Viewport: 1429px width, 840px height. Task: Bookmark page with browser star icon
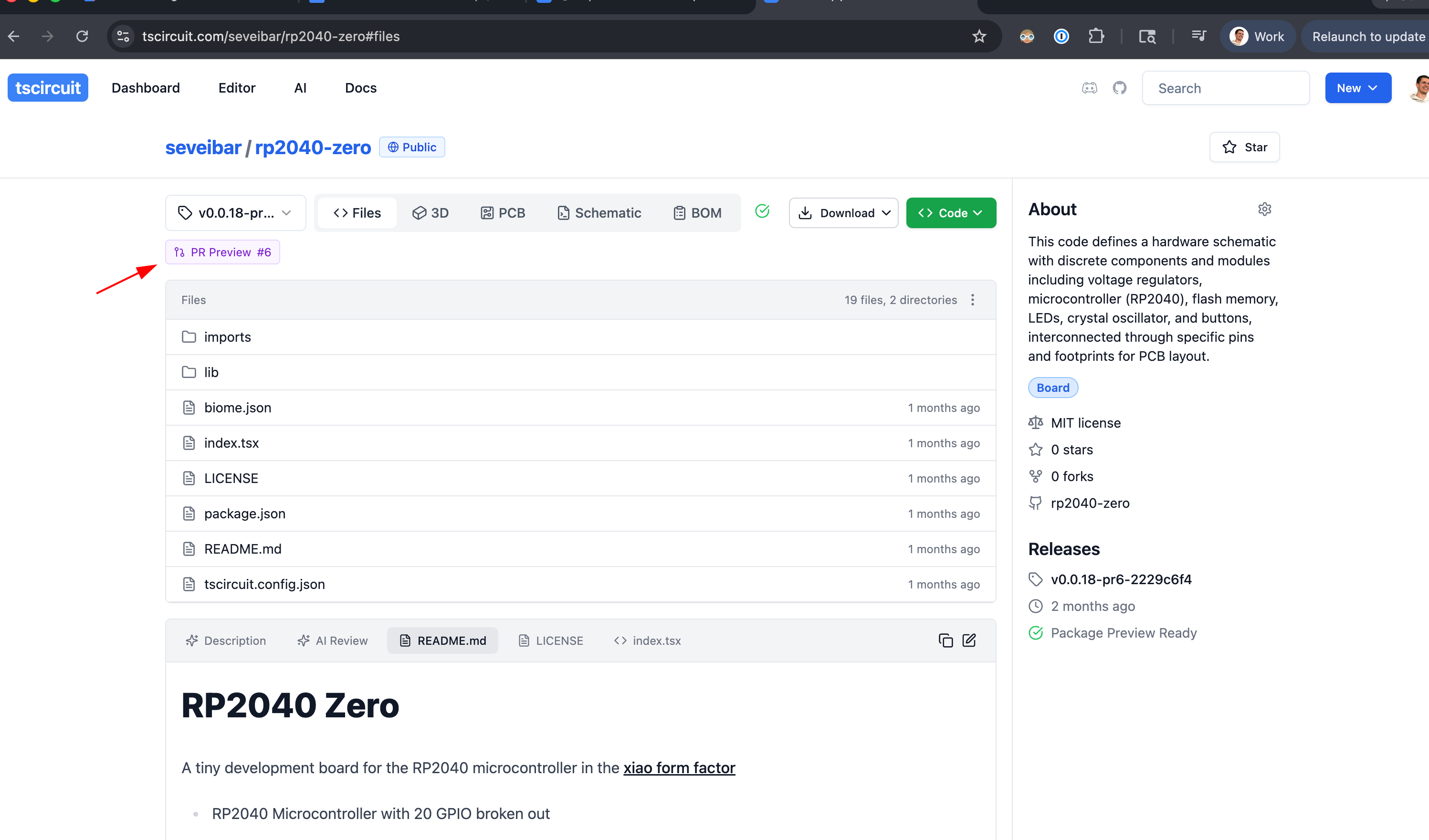979,37
